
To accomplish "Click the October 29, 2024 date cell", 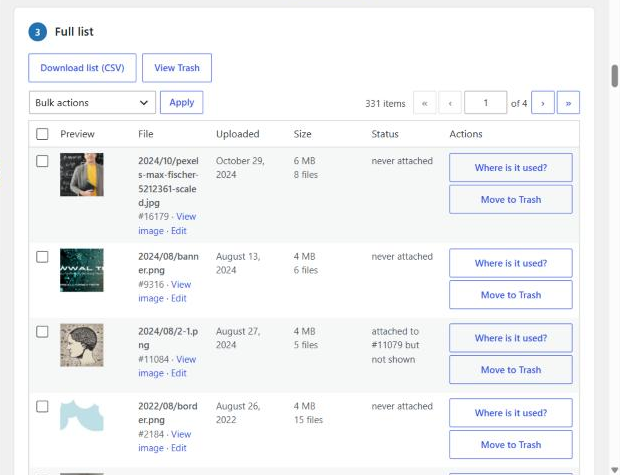I will [x=240, y=168].
